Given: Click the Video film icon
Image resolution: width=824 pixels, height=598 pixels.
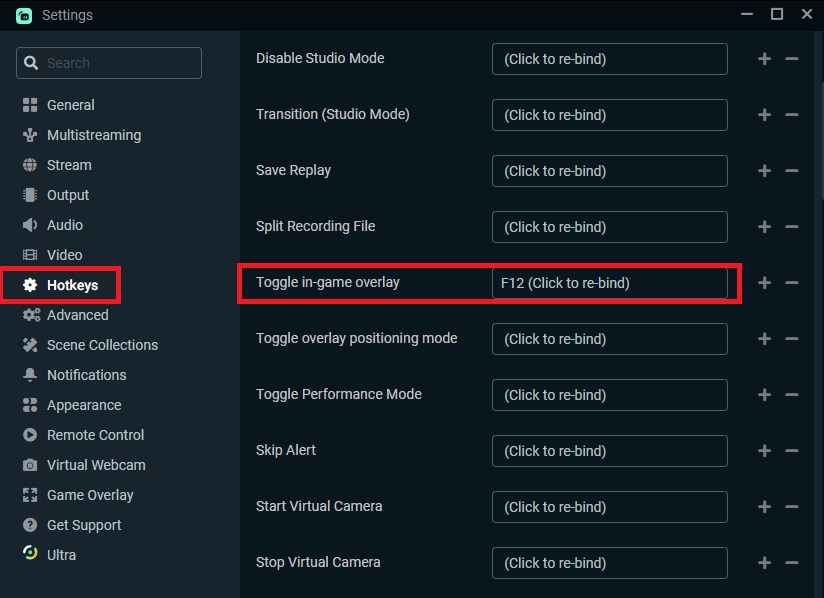Looking at the screenshot, I should [x=29, y=255].
